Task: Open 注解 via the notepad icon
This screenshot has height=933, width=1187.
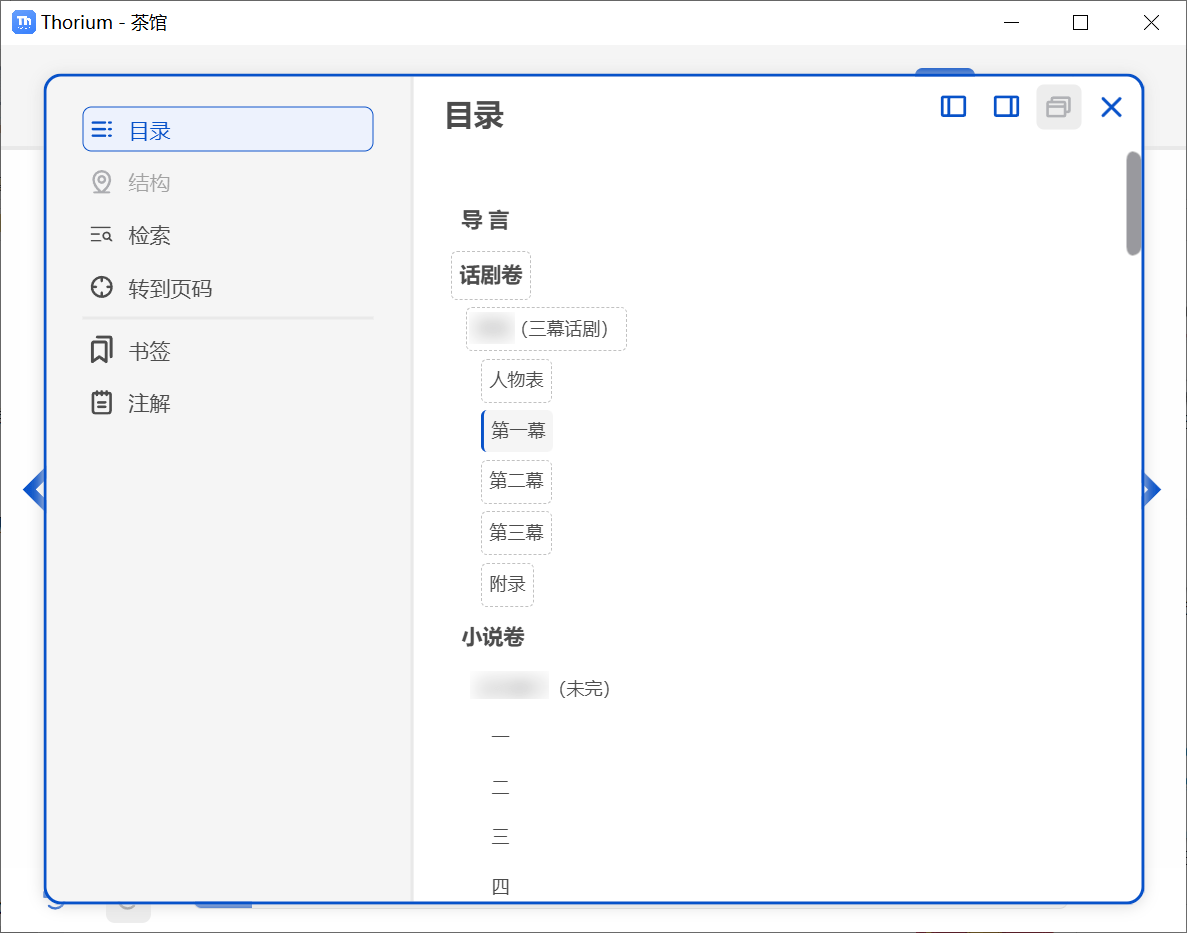Action: click(x=101, y=402)
